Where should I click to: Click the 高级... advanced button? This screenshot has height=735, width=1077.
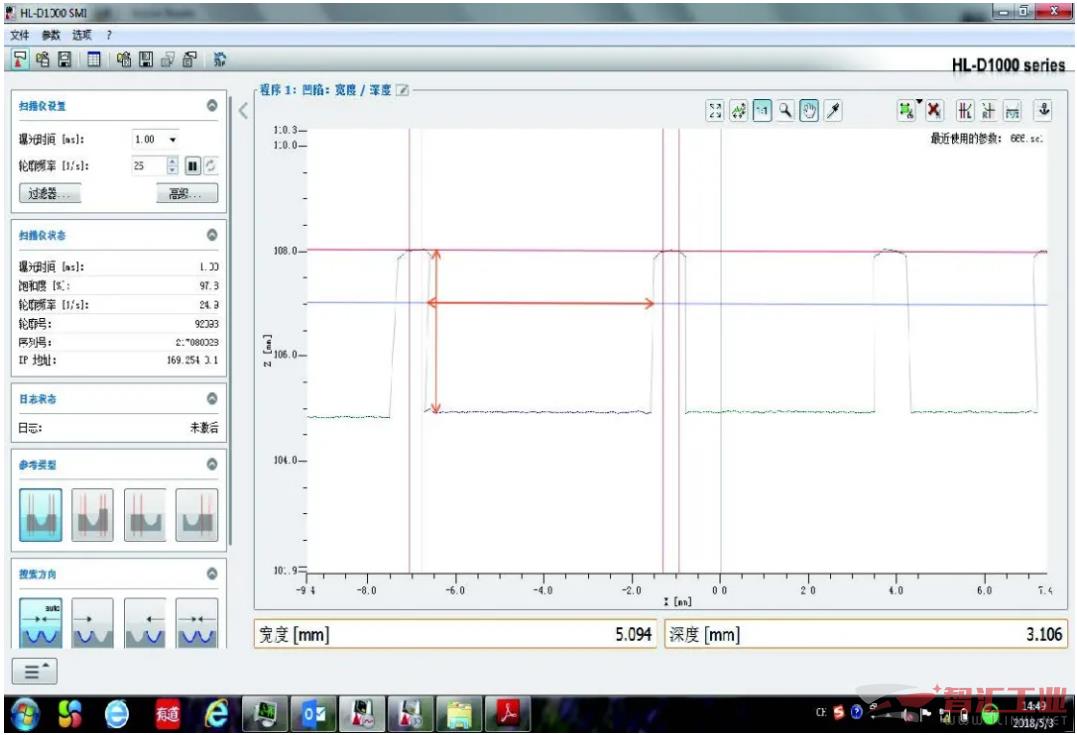tap(187, 193)
